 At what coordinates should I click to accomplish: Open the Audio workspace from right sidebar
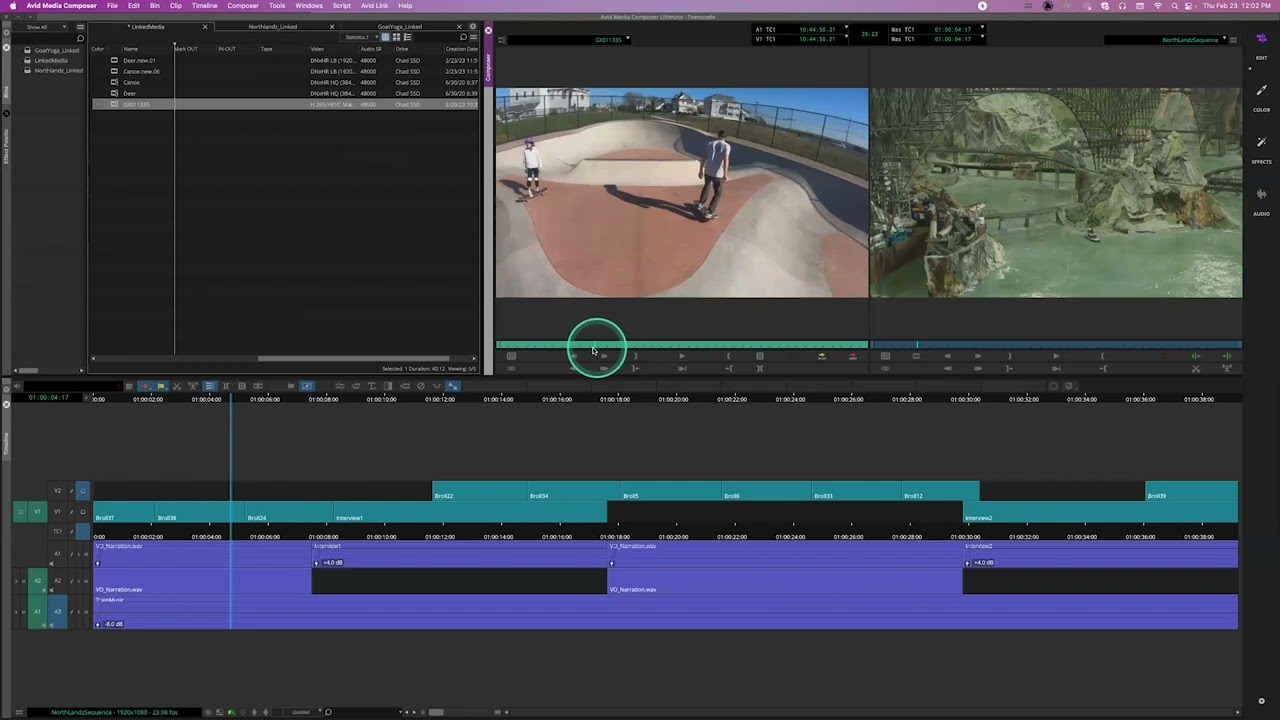tap(1261, 200)
